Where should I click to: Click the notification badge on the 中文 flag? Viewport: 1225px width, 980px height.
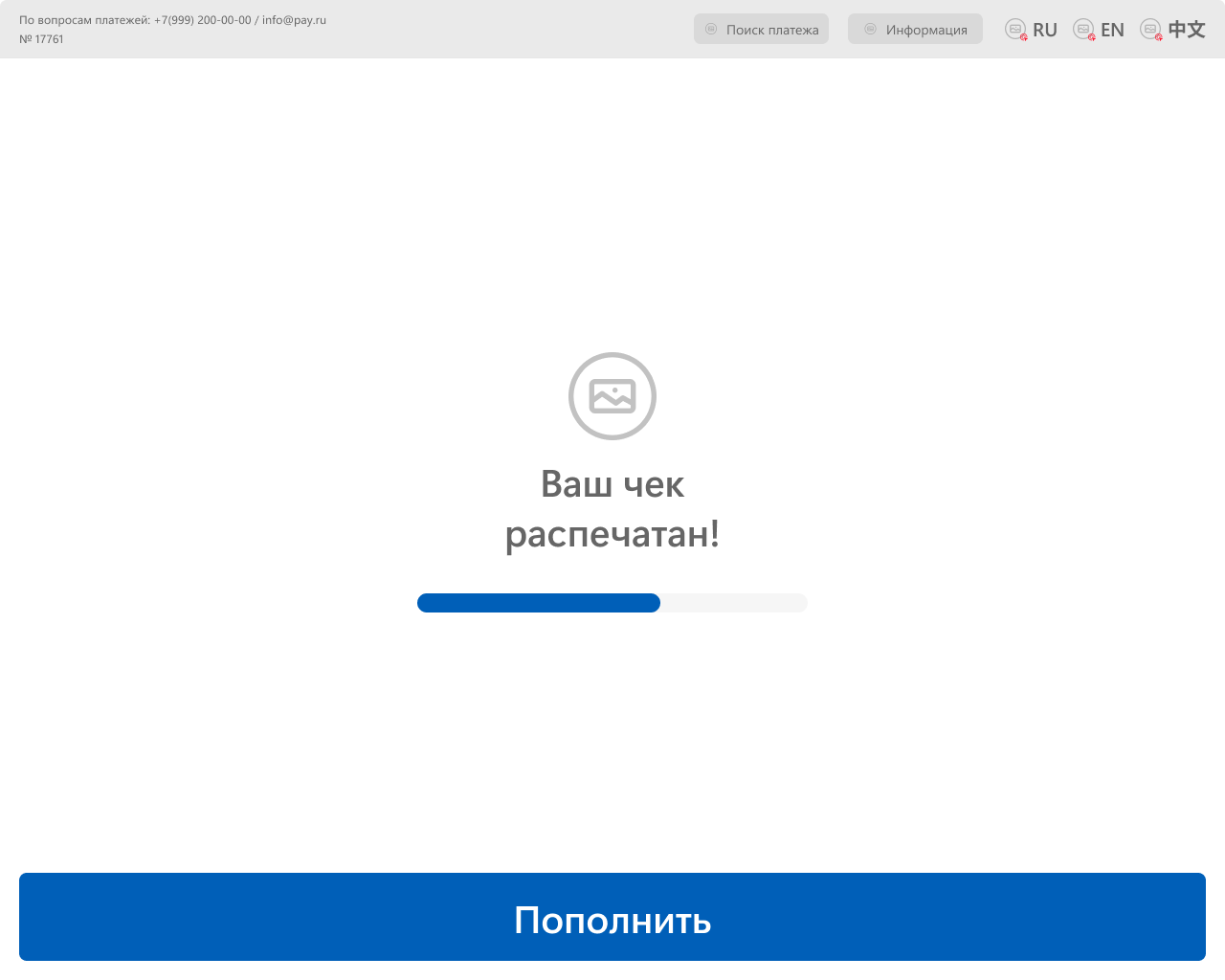coord(1158,36)
